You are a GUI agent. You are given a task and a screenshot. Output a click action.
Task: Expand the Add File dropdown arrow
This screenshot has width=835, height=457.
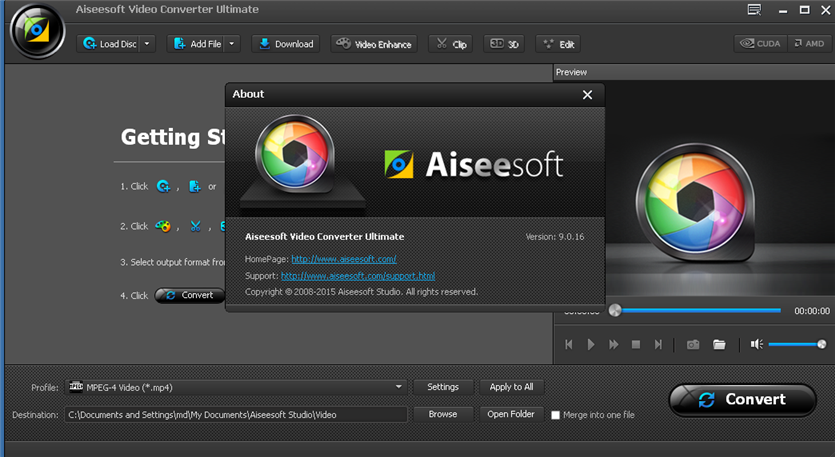point(233,44)
